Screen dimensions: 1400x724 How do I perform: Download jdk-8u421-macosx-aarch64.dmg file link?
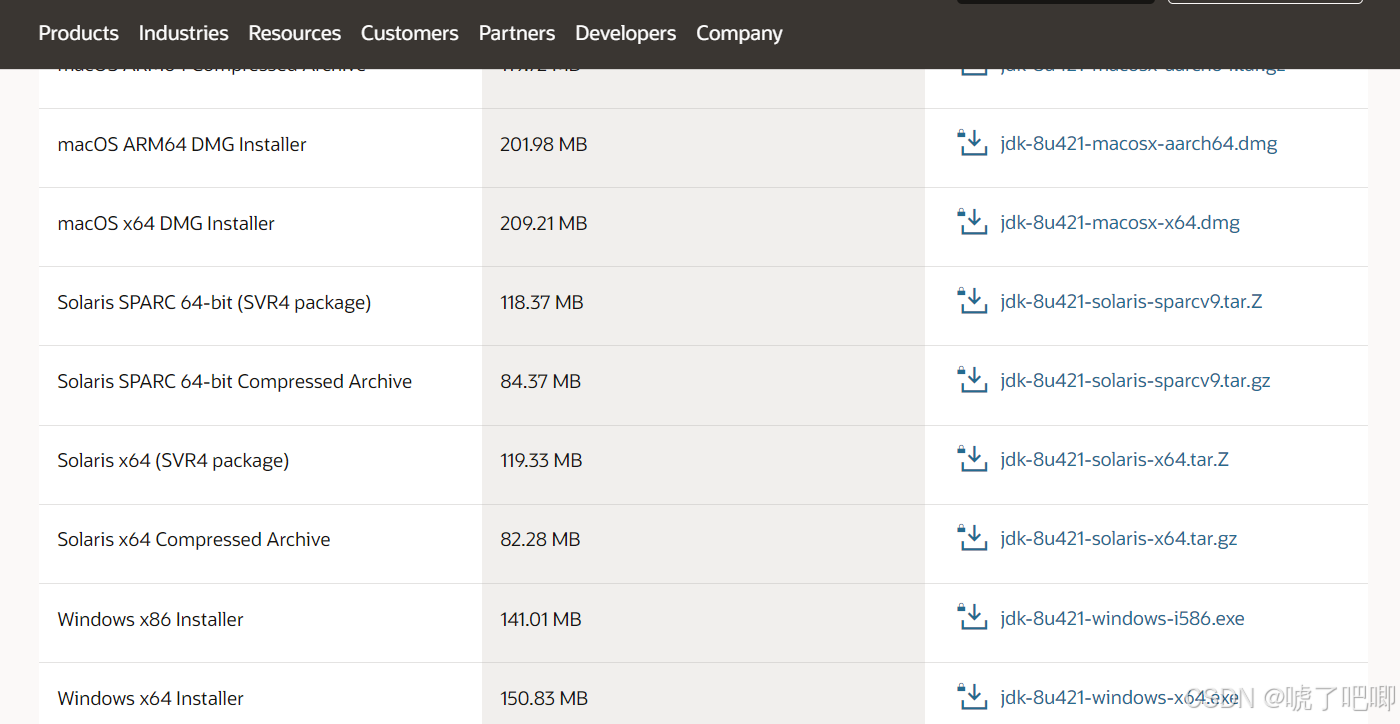coord(1139,143)
